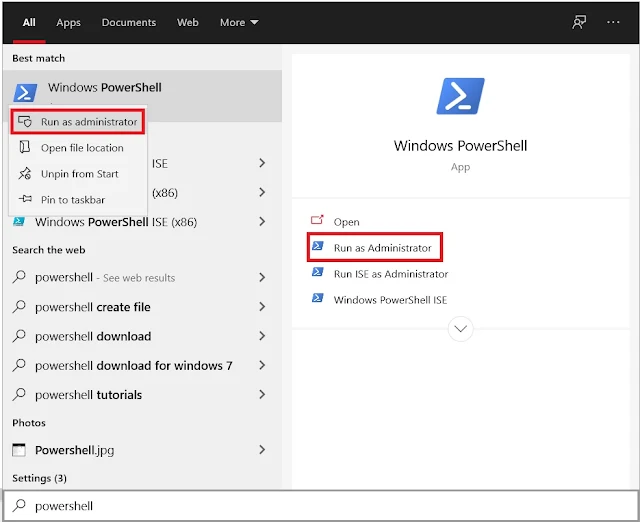The image size is (640, 522).
Task: Open the Documents search tab
Action: pos(129,22)
